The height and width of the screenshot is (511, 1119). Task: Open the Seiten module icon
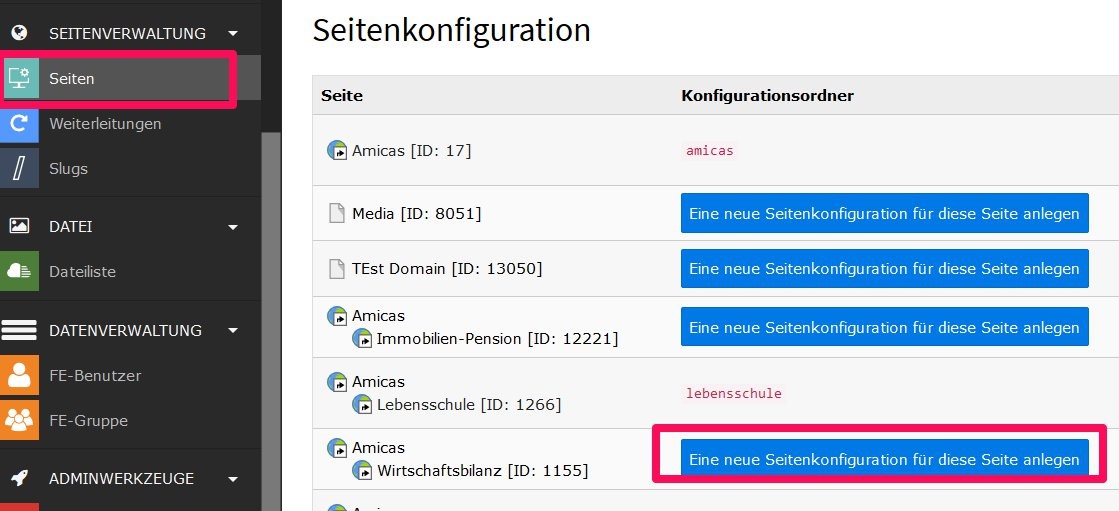coord(21,78)
